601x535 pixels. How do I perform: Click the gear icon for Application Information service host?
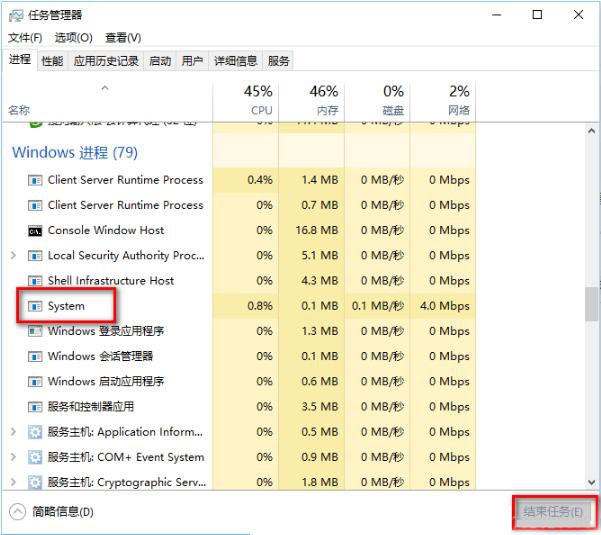35,432
